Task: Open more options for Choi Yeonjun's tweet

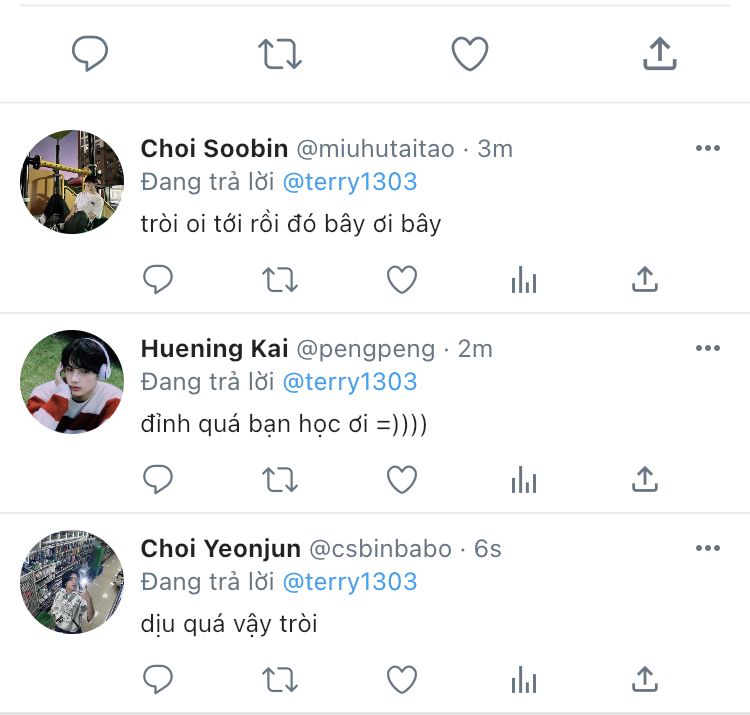Action: [707, 549]
